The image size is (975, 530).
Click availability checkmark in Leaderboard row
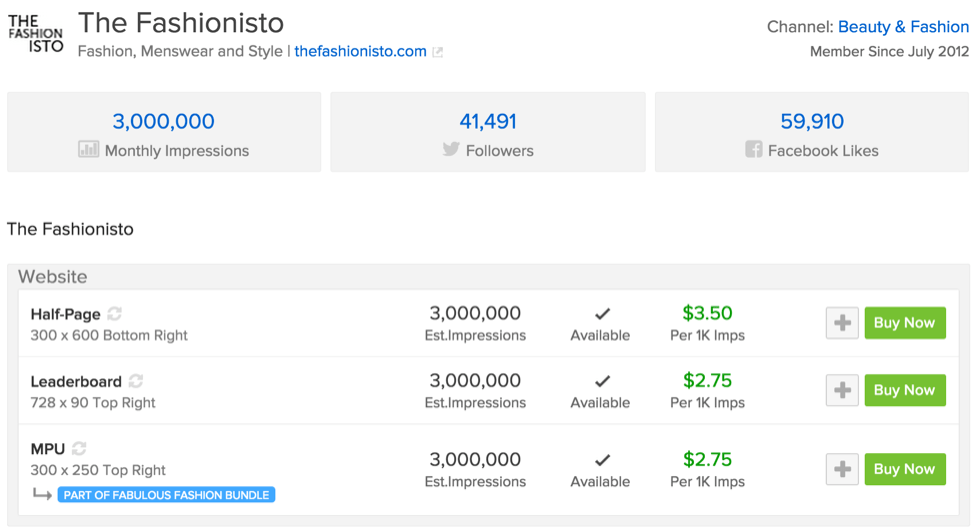[x=601, y=381]
